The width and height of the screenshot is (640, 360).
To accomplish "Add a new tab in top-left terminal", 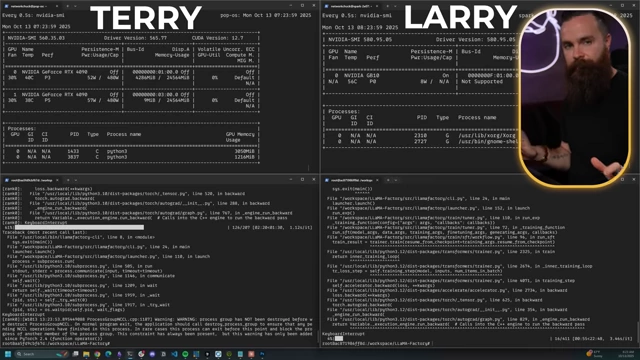I will (67, 6).
